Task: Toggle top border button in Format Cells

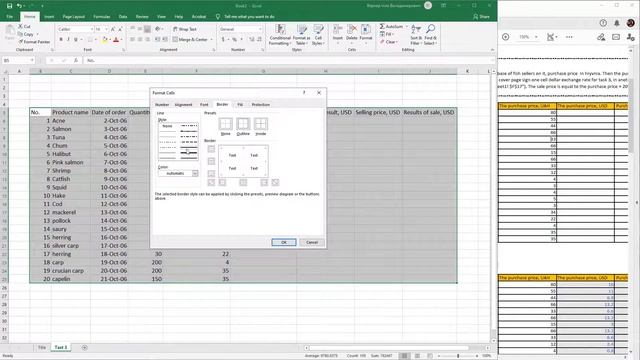Action: pyautogui.click(x=211, y=149)
